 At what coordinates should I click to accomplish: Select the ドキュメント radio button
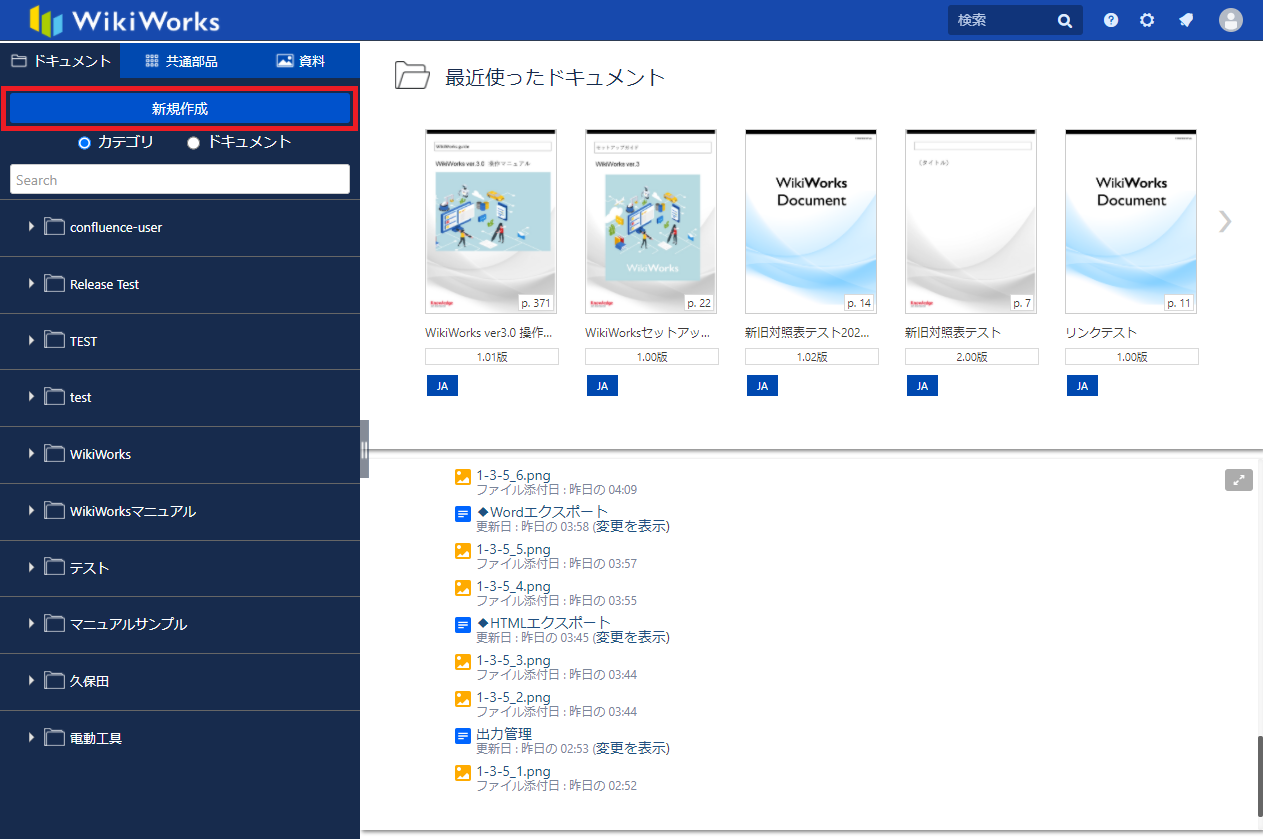194,143
